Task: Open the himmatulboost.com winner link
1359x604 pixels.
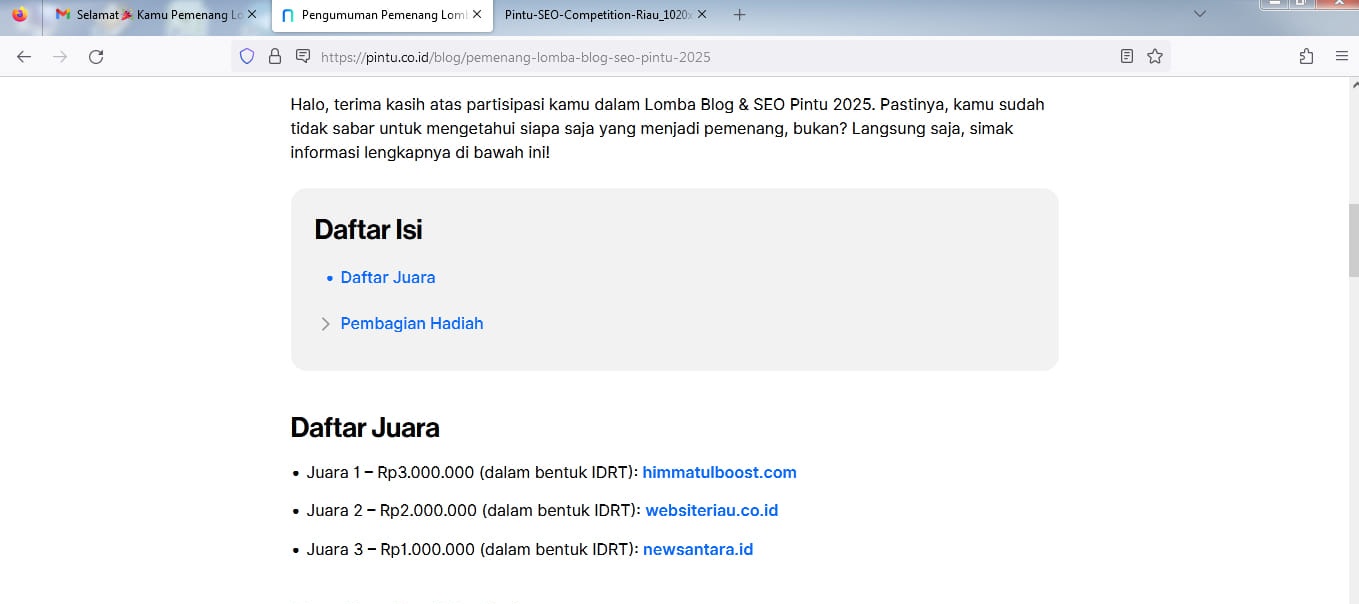Action: click(719, 472)
